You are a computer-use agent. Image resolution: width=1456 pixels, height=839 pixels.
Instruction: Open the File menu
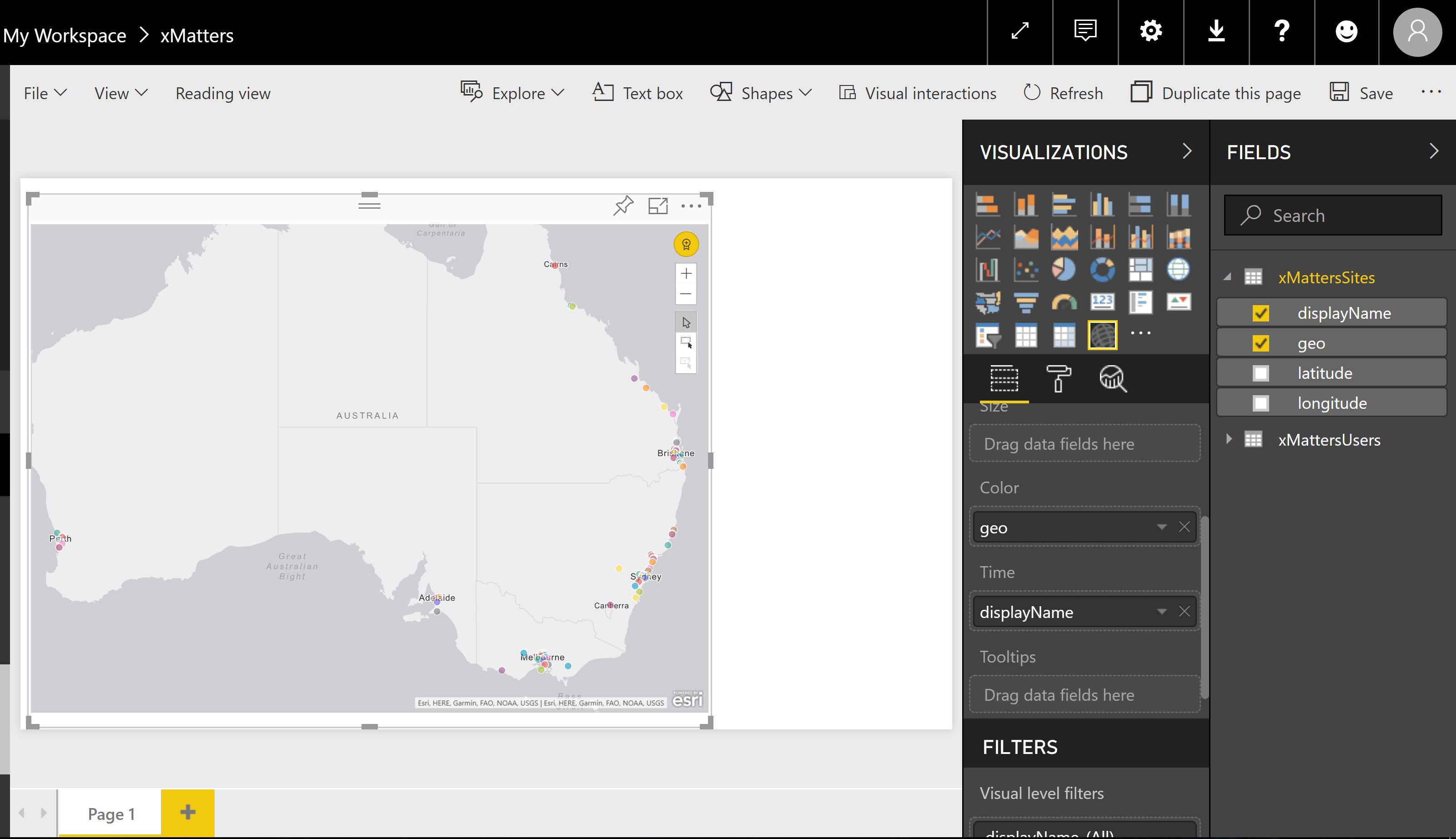coord(45,93)
